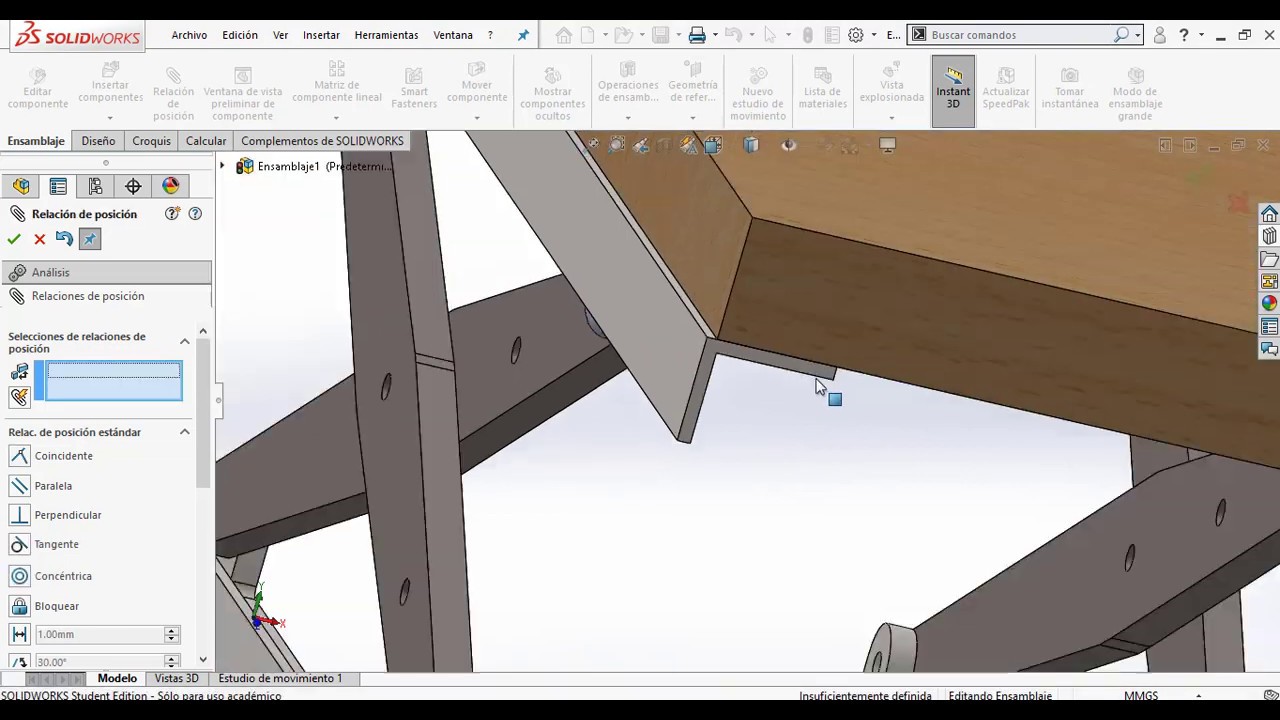Switch to the Vistas 3D bottom tab
Viewport: 1280px width, 720px height.
tap(176, 678)
